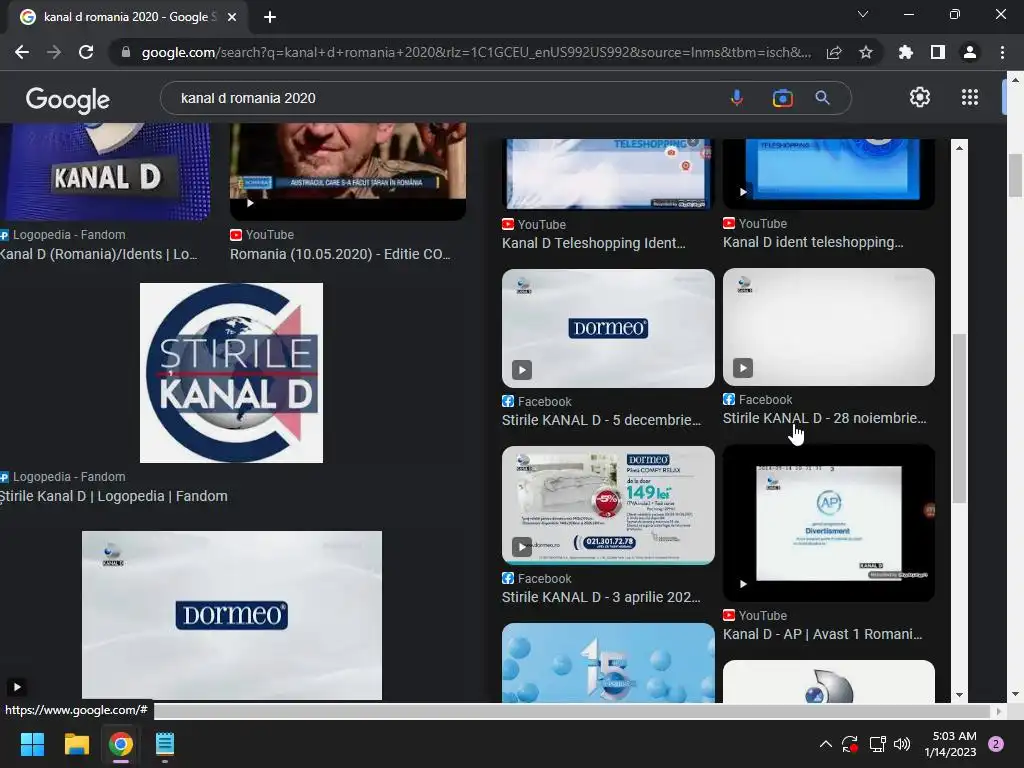Open the Chrome three-dot menu

[1002, 52]
